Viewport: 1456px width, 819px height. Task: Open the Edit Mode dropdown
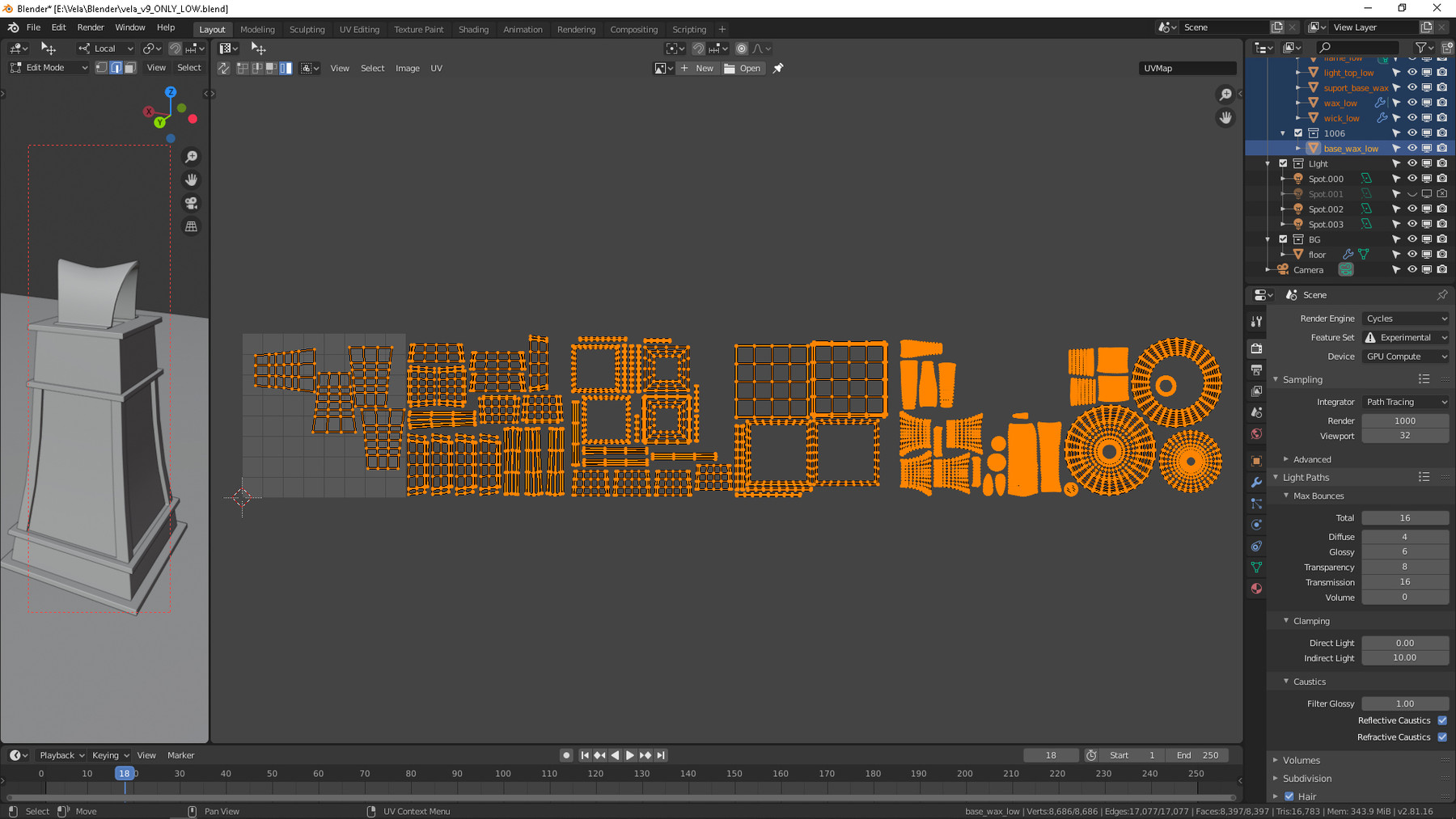point(49,68)
